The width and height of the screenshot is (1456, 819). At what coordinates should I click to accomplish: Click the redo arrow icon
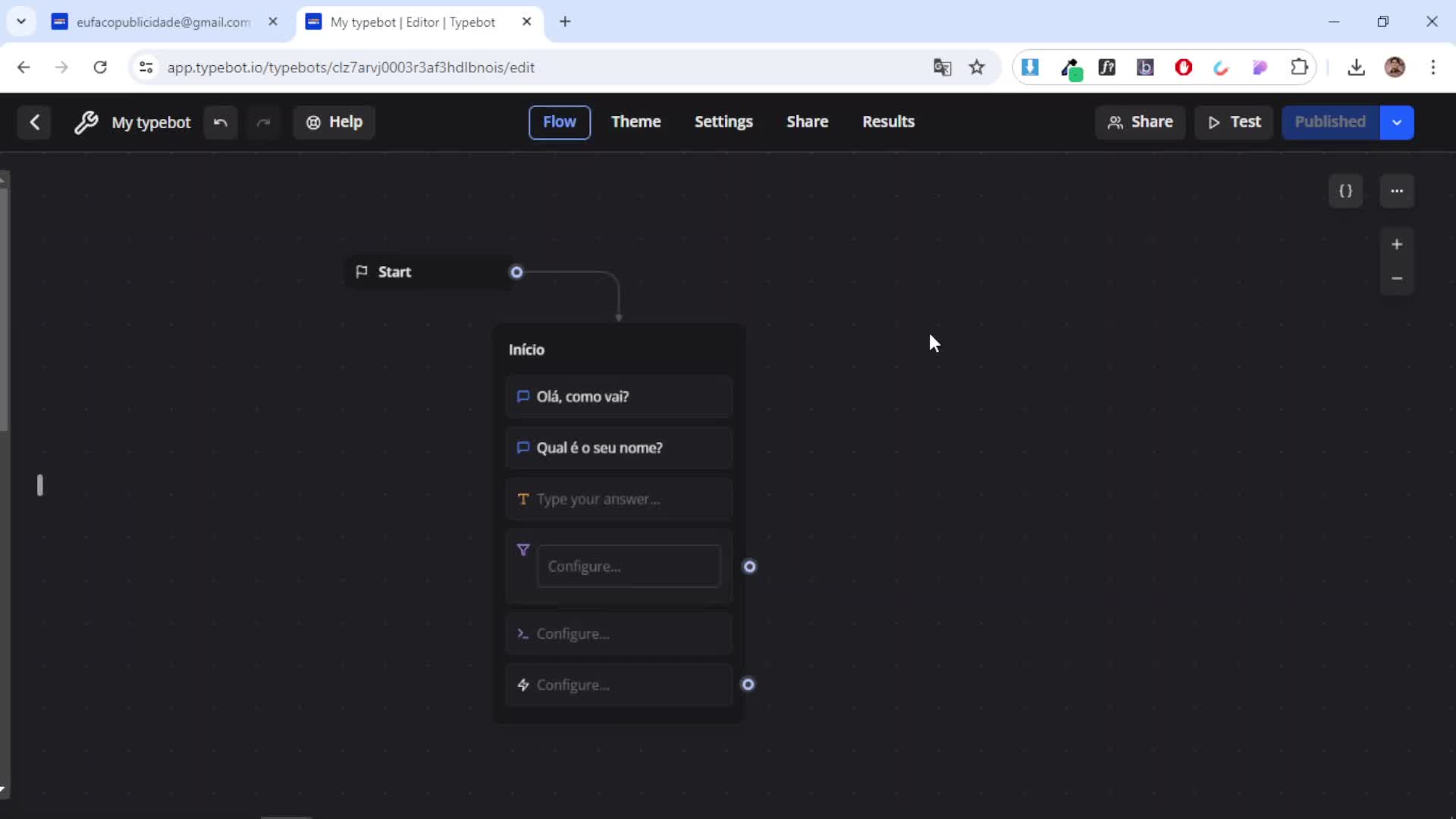(263, 122)
